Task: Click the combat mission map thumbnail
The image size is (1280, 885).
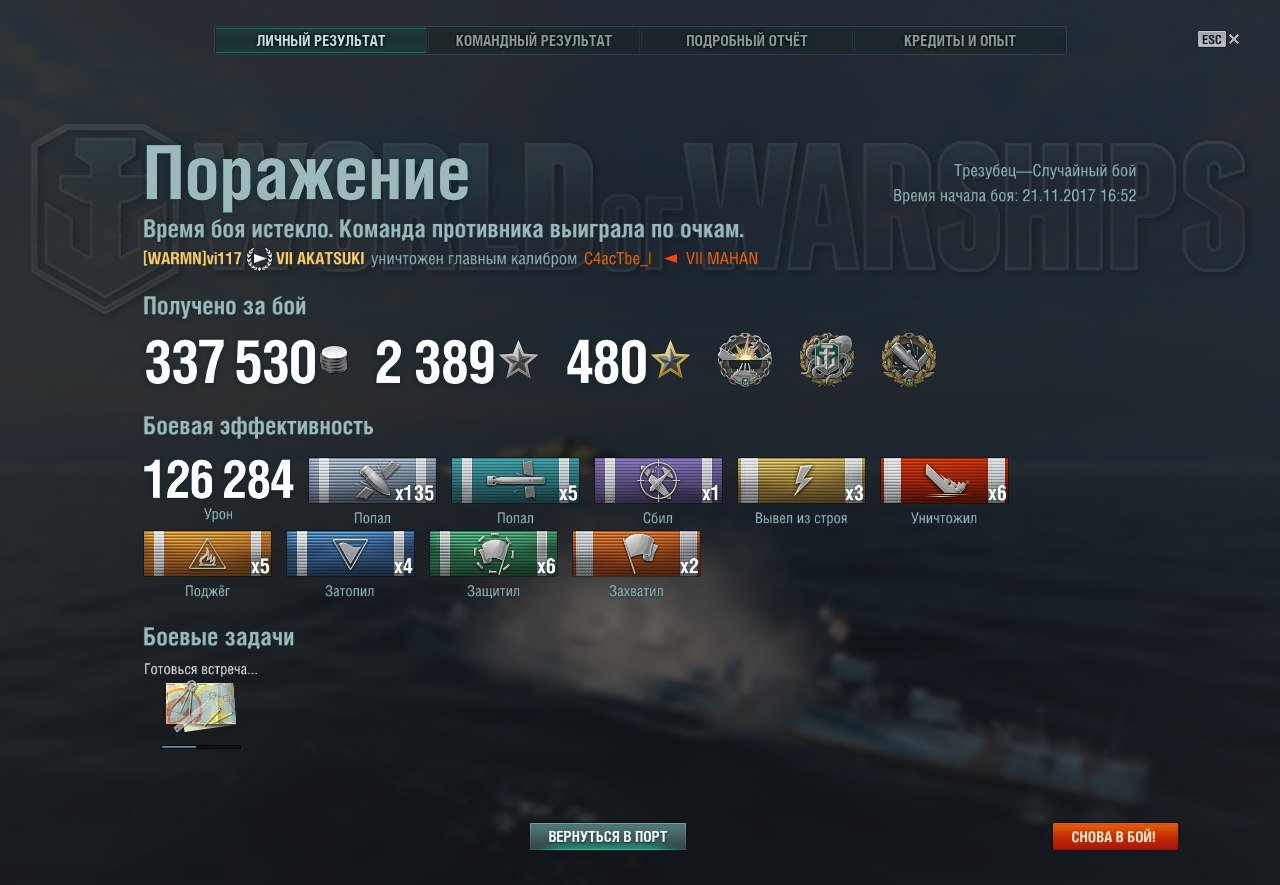Action: [x=201, y=706]
